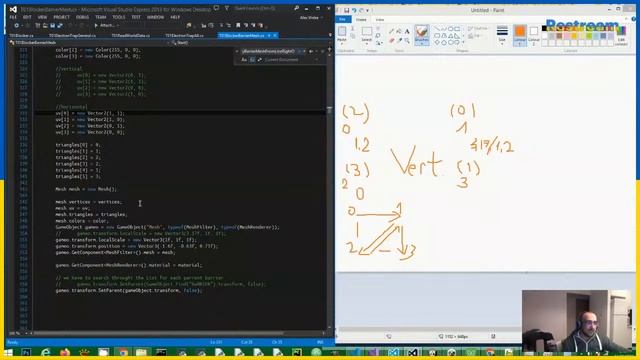Open the FILE menu in Visual Studio

click(x=13, y=17)
